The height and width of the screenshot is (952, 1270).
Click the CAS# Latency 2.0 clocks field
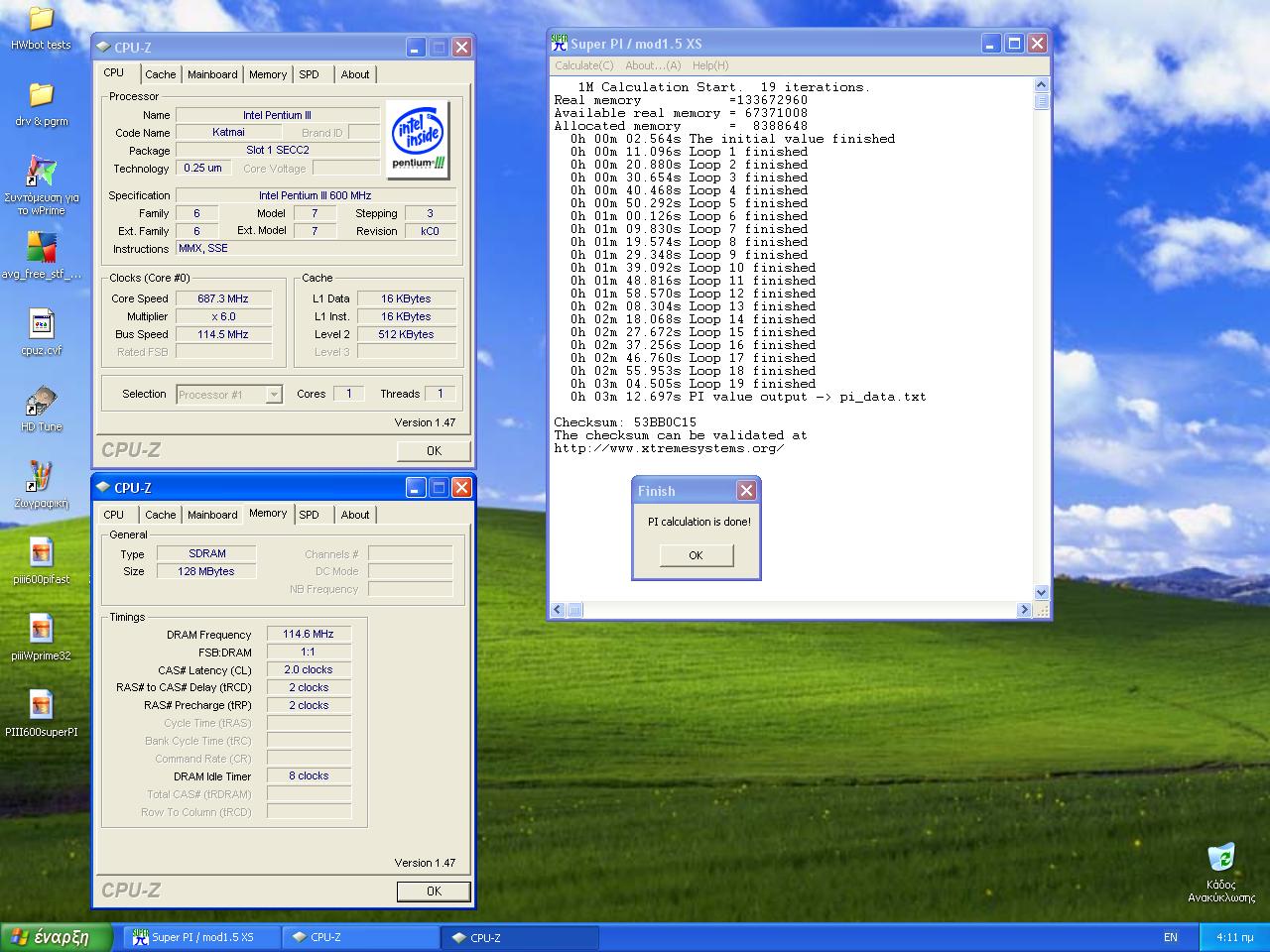click(309, 670)
